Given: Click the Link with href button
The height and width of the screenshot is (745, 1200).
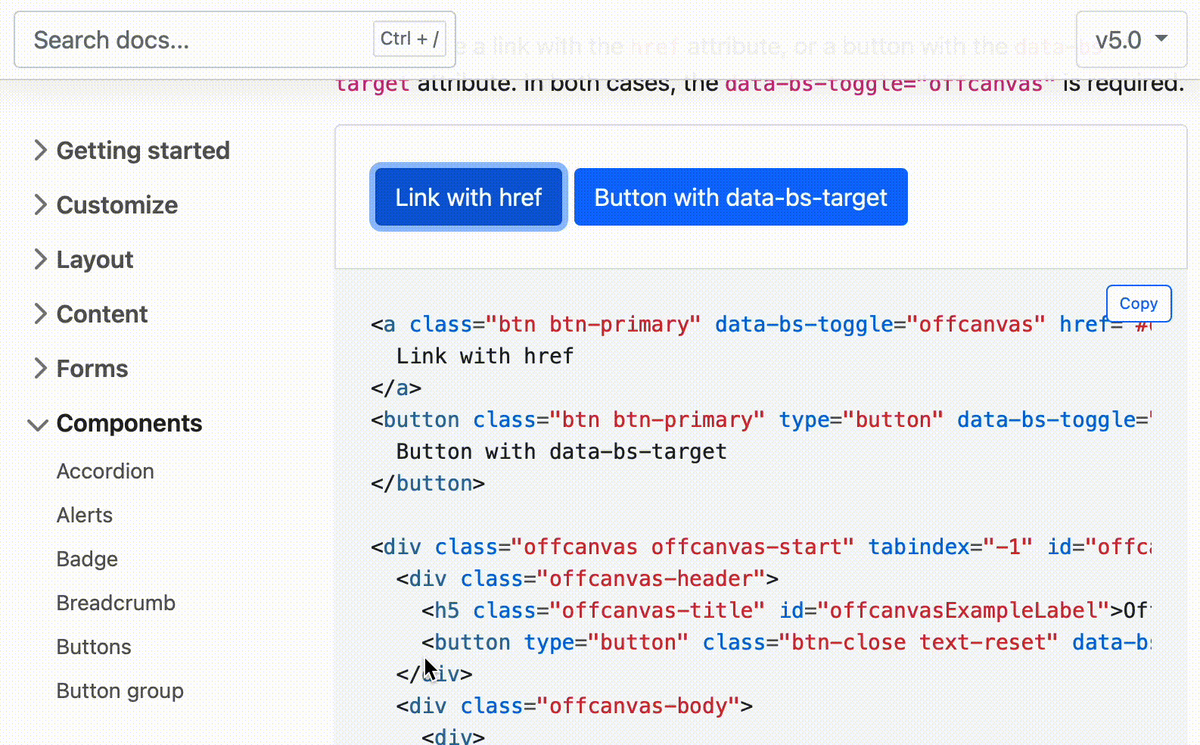Looking at the screenshot, I should [468, 197].
